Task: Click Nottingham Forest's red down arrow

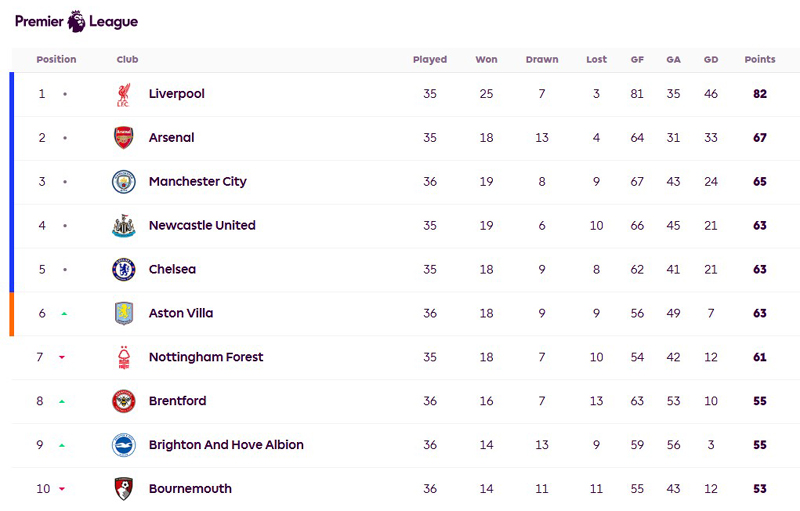Action: [x=62, y=358]
